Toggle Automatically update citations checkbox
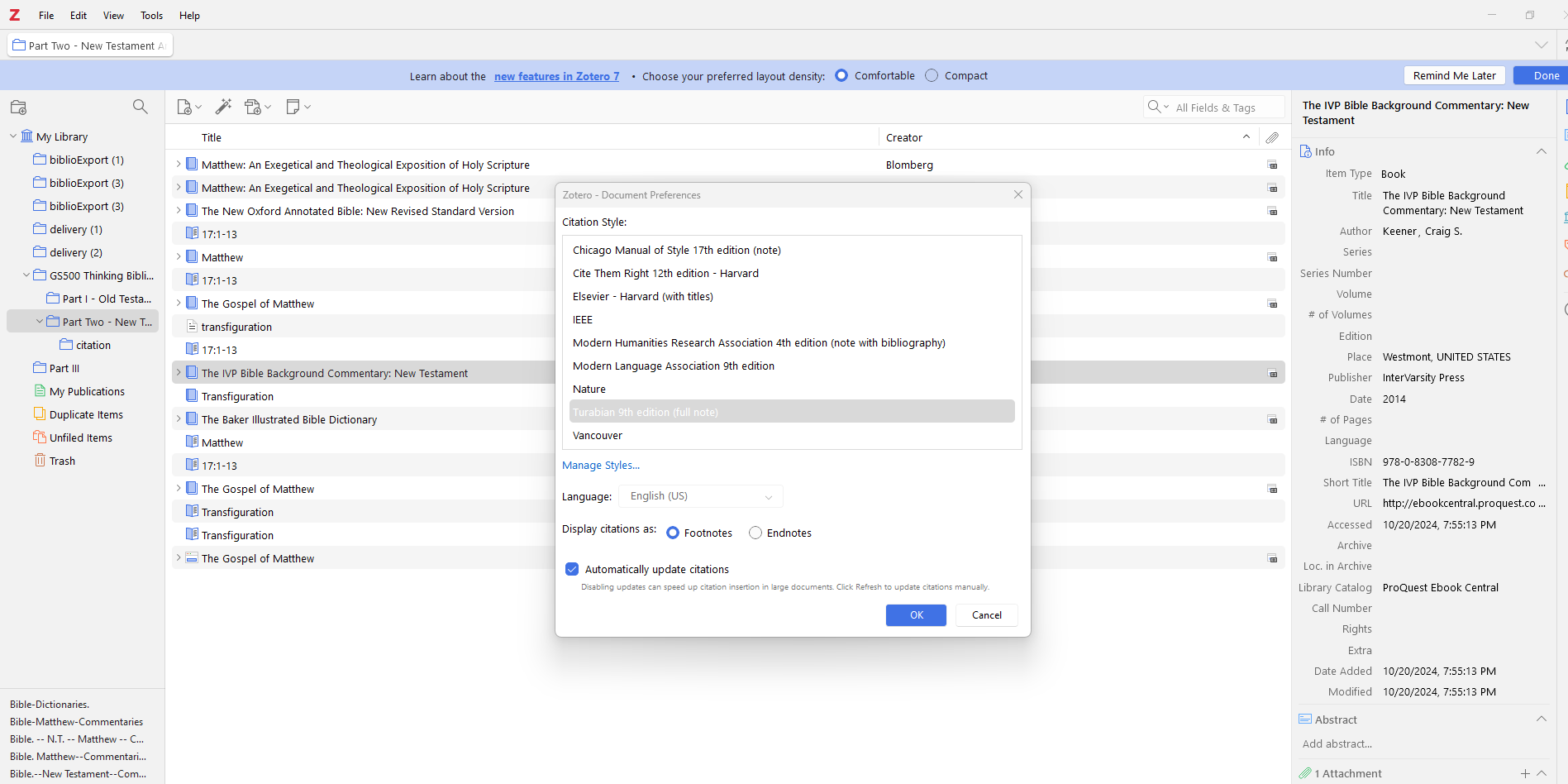Screen dimensions: 1568x784 pyautogui.click(x=572, y=569)
